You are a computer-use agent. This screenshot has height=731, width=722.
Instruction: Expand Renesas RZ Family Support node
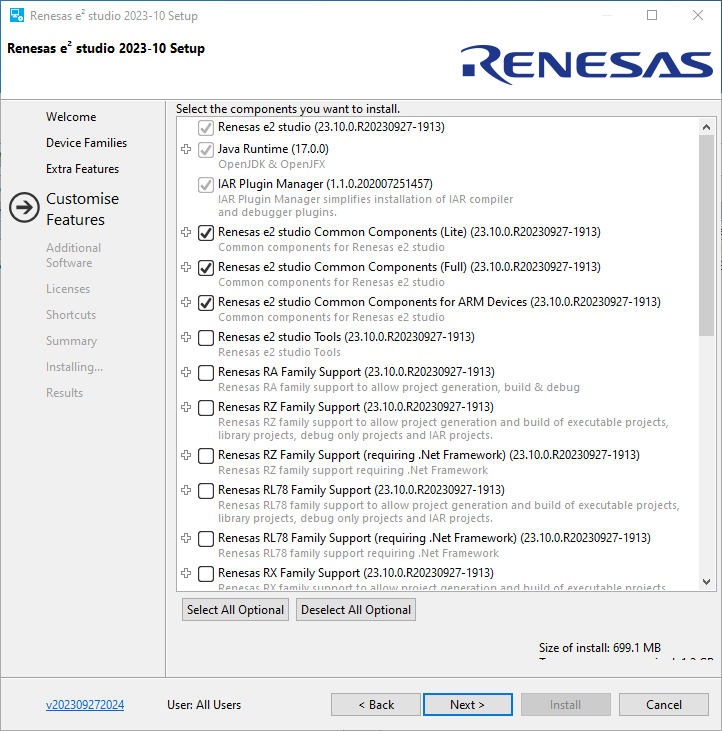click(x=185, y=407)
